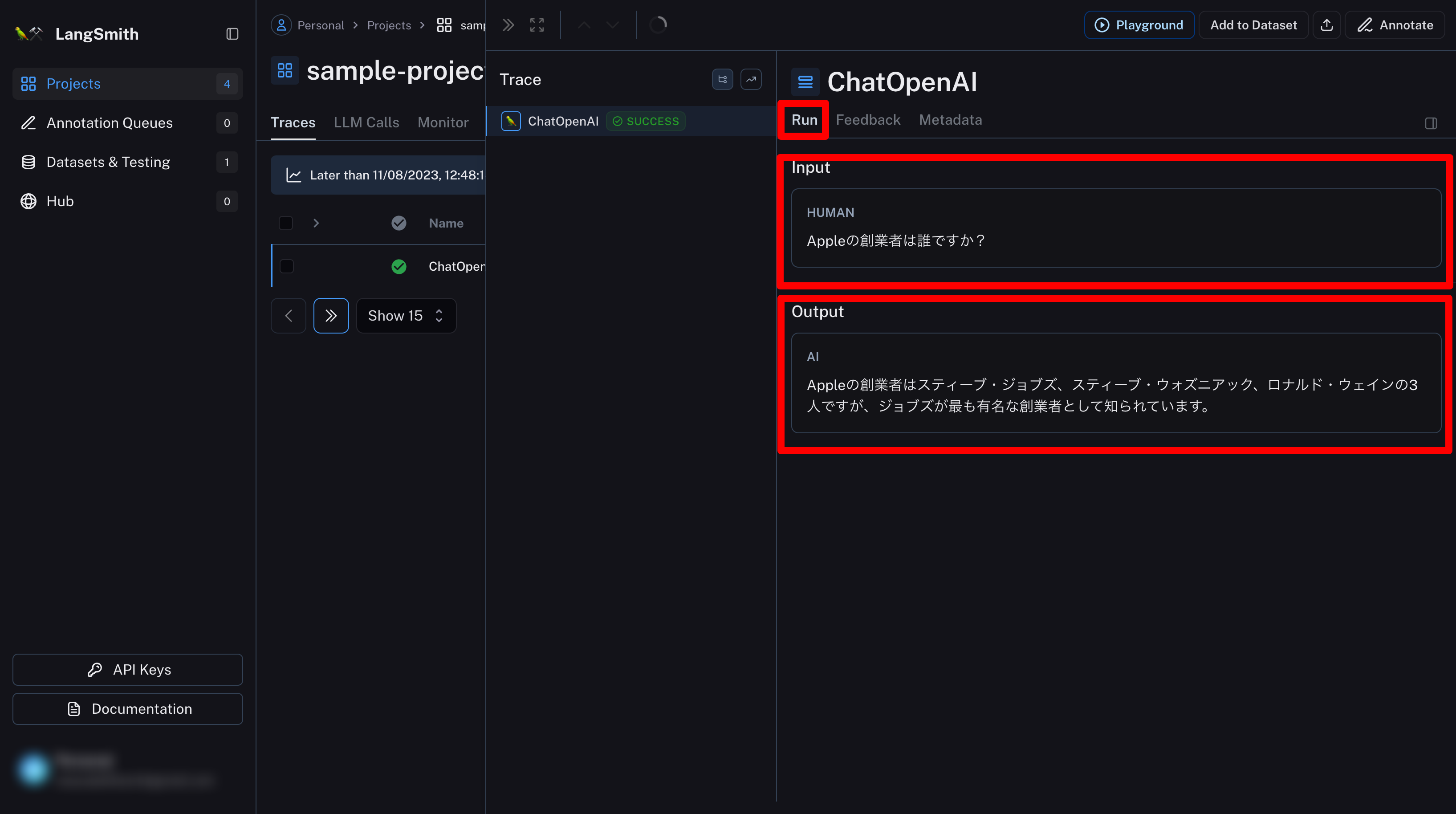This screenshot has width=1456, height=814.
Task: Click the AI output message box
Action: click(x=1116, y=383)
